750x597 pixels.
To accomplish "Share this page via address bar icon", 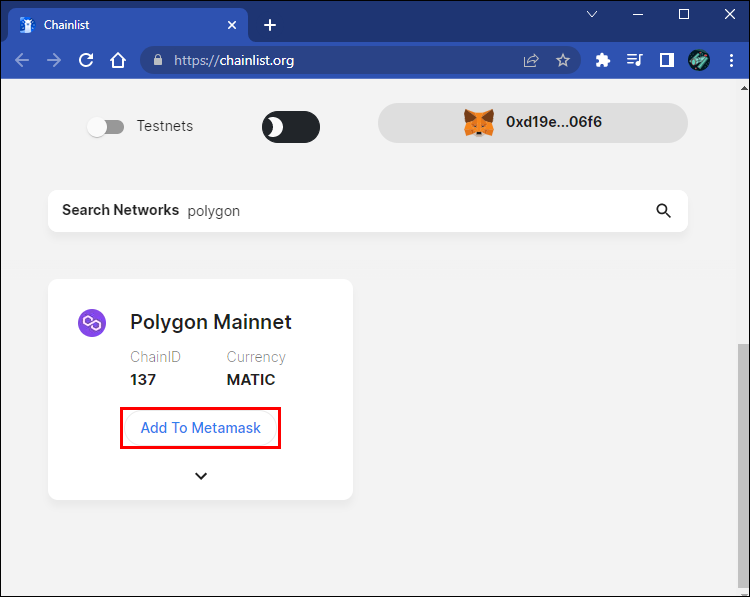I will click(x=531, y=60).
